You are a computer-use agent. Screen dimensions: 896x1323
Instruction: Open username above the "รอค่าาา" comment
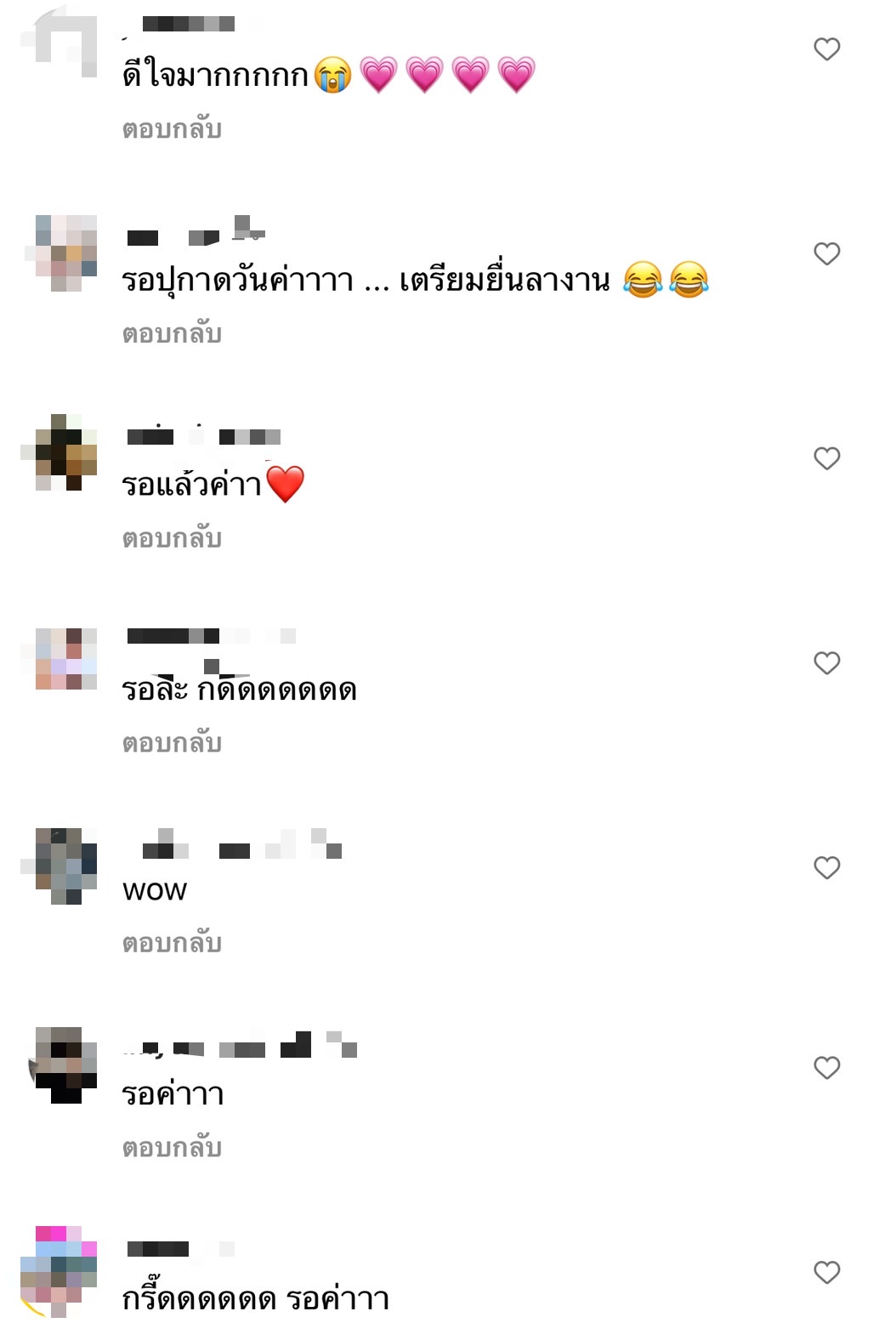[241, 1047]
